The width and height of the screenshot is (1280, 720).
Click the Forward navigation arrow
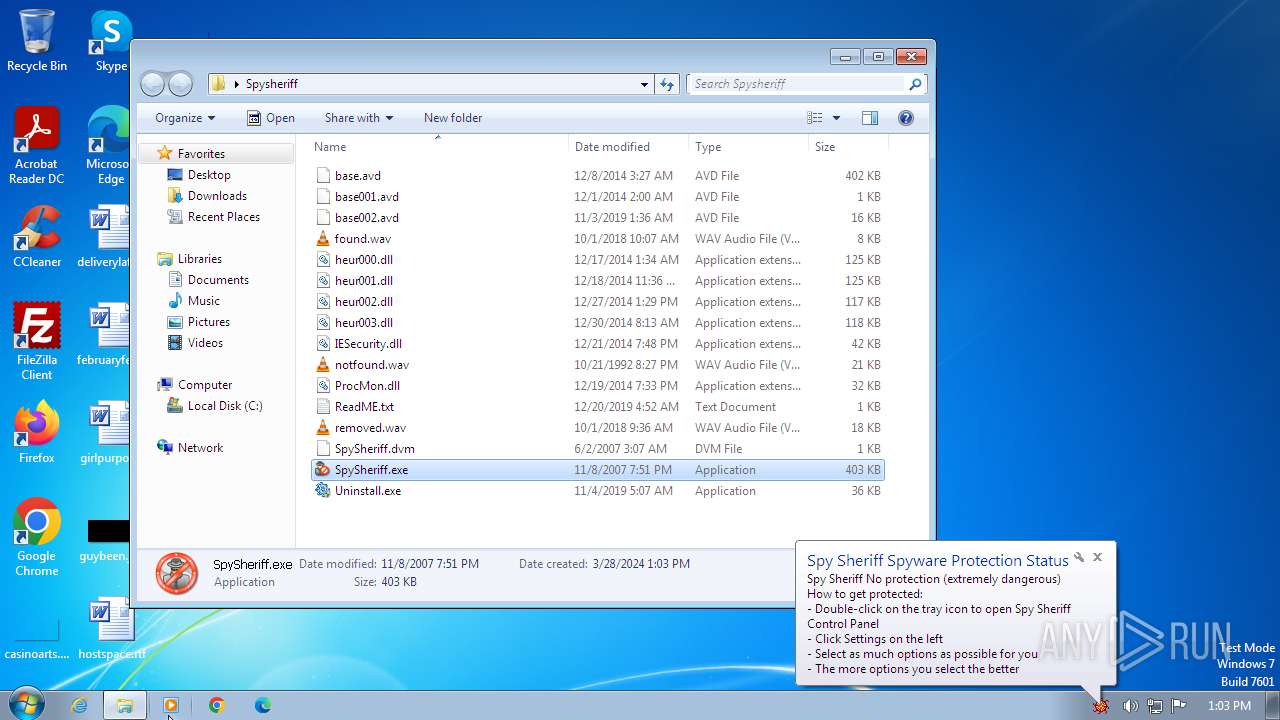pyautogui.click(x=180, y=84)
